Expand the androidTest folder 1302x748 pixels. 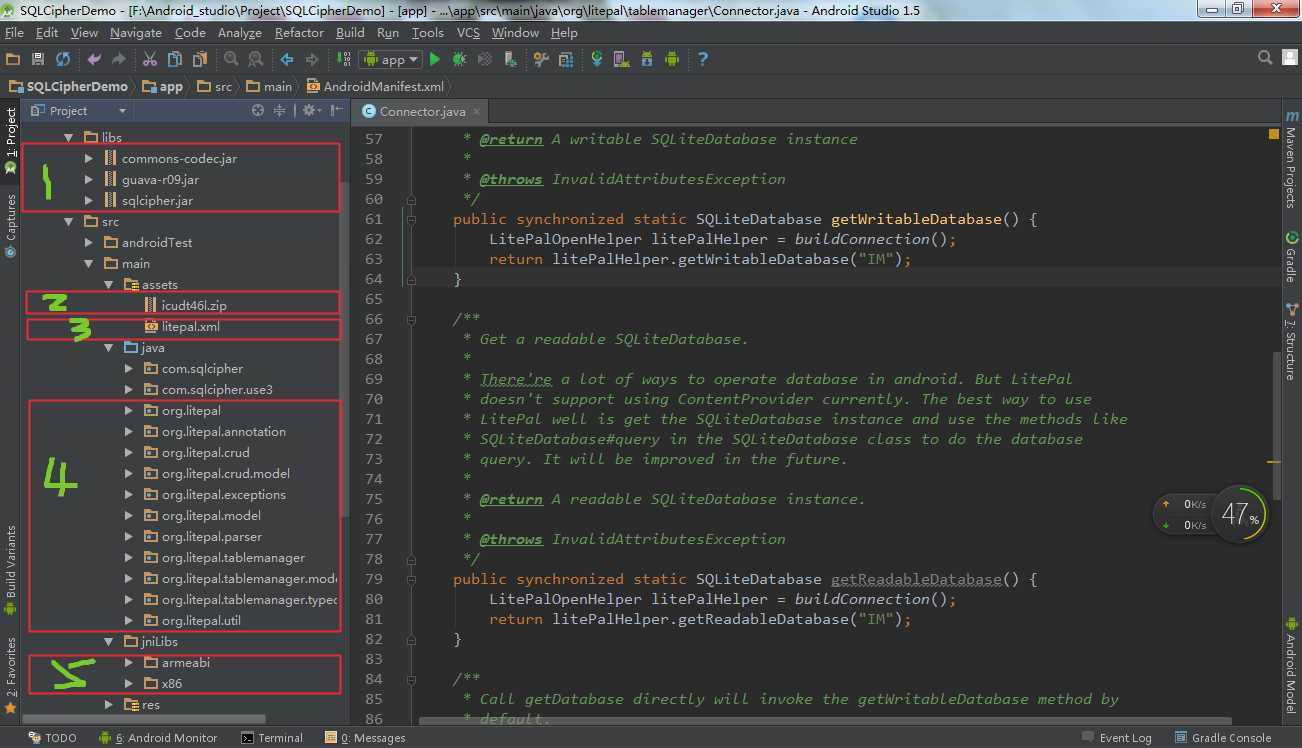tap(90, 242)
